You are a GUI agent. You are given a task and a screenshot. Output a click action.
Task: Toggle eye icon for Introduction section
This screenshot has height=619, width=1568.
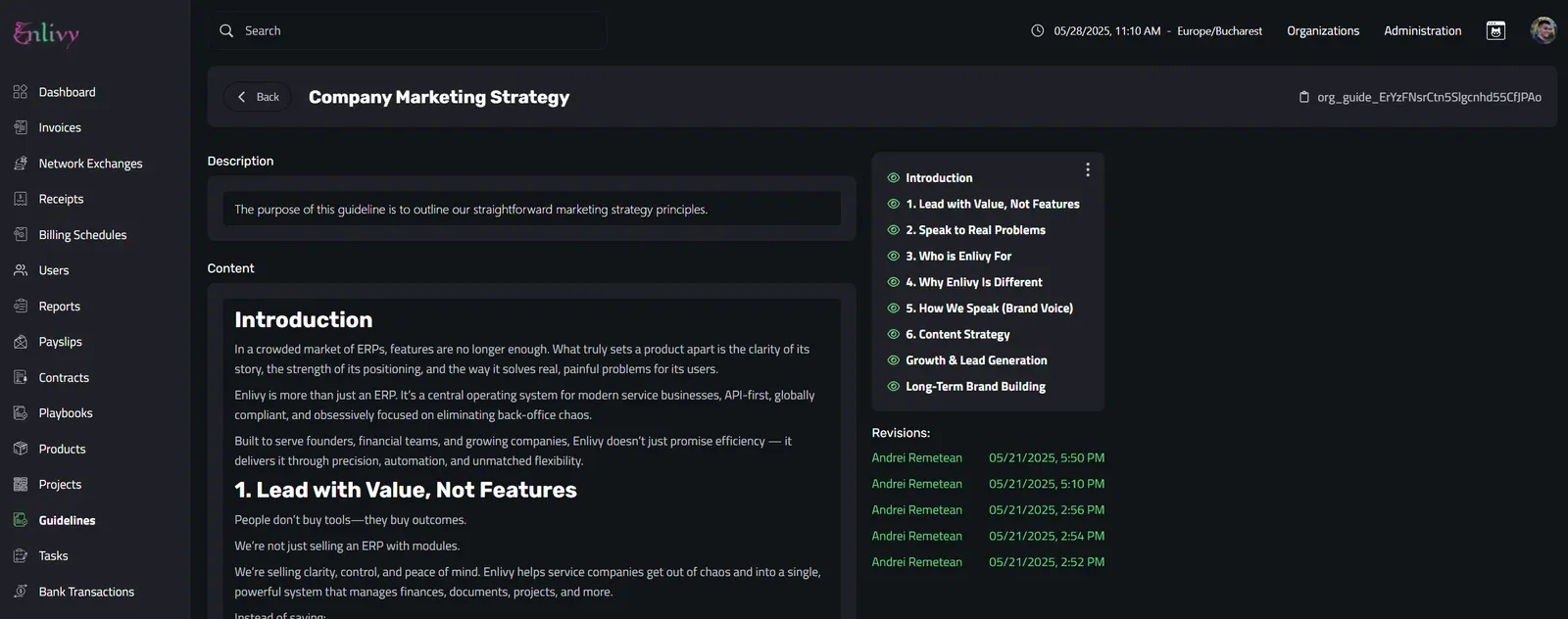[894, 178]
